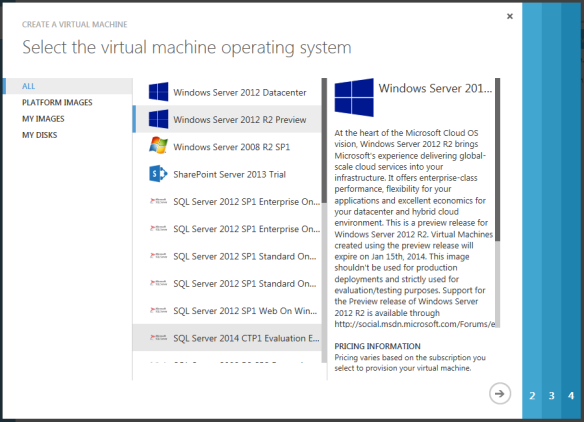Click the PRICING INFORMATION heading
Viewport: 584px width, 422px height.
[377, 346]
